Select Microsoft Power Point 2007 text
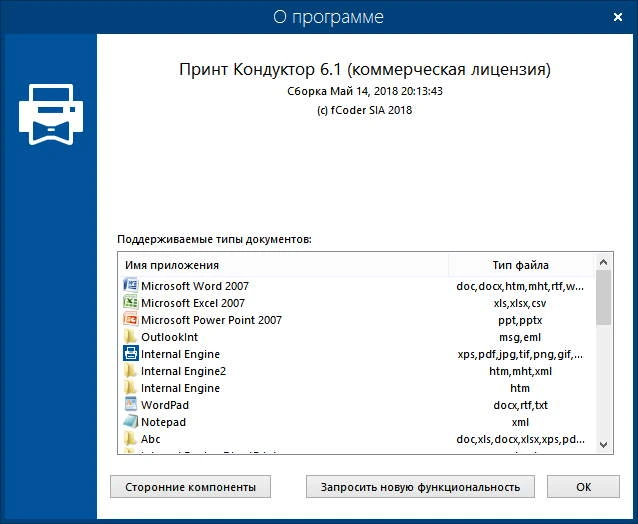This screenshot has height=524, width=638. (211, 320)
